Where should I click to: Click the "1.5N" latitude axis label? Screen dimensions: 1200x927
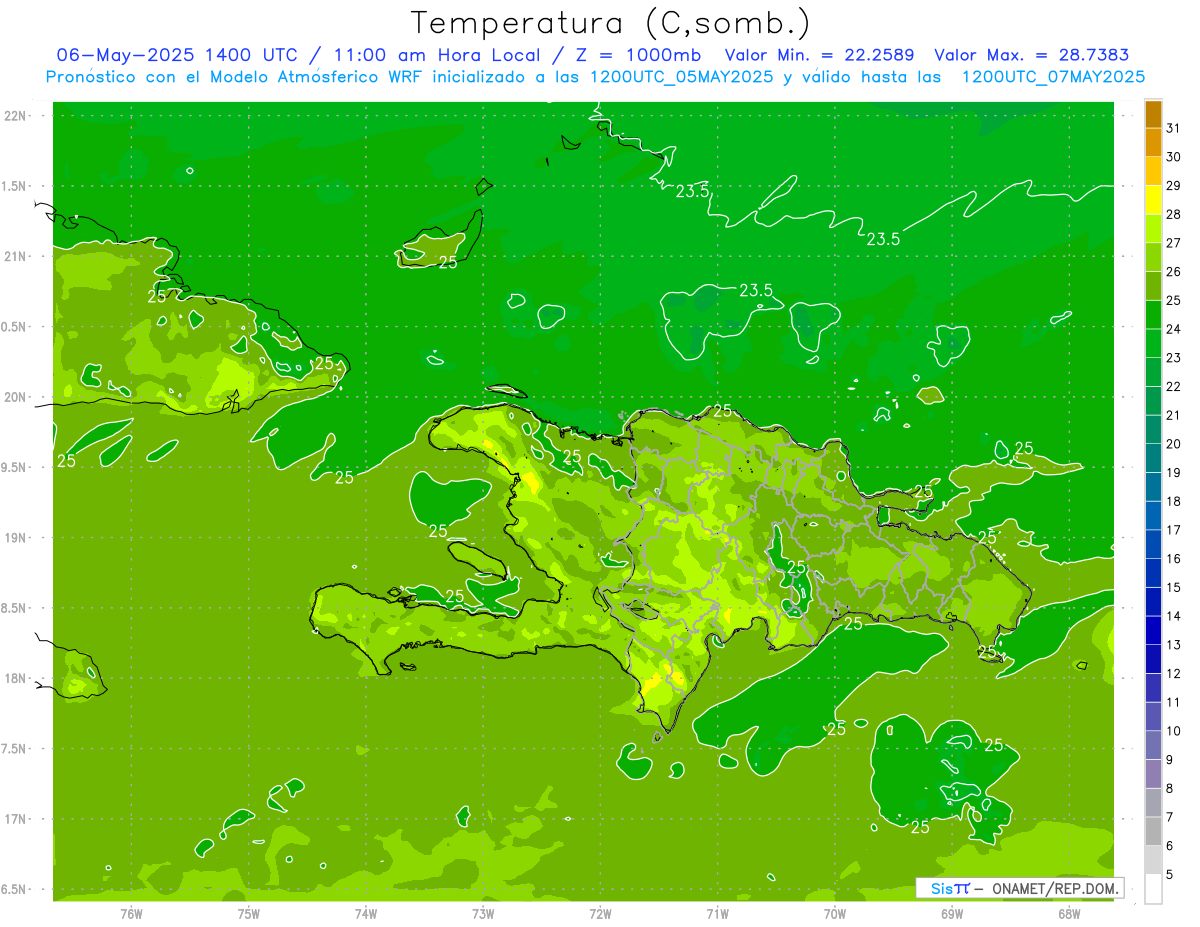(15, 186)
